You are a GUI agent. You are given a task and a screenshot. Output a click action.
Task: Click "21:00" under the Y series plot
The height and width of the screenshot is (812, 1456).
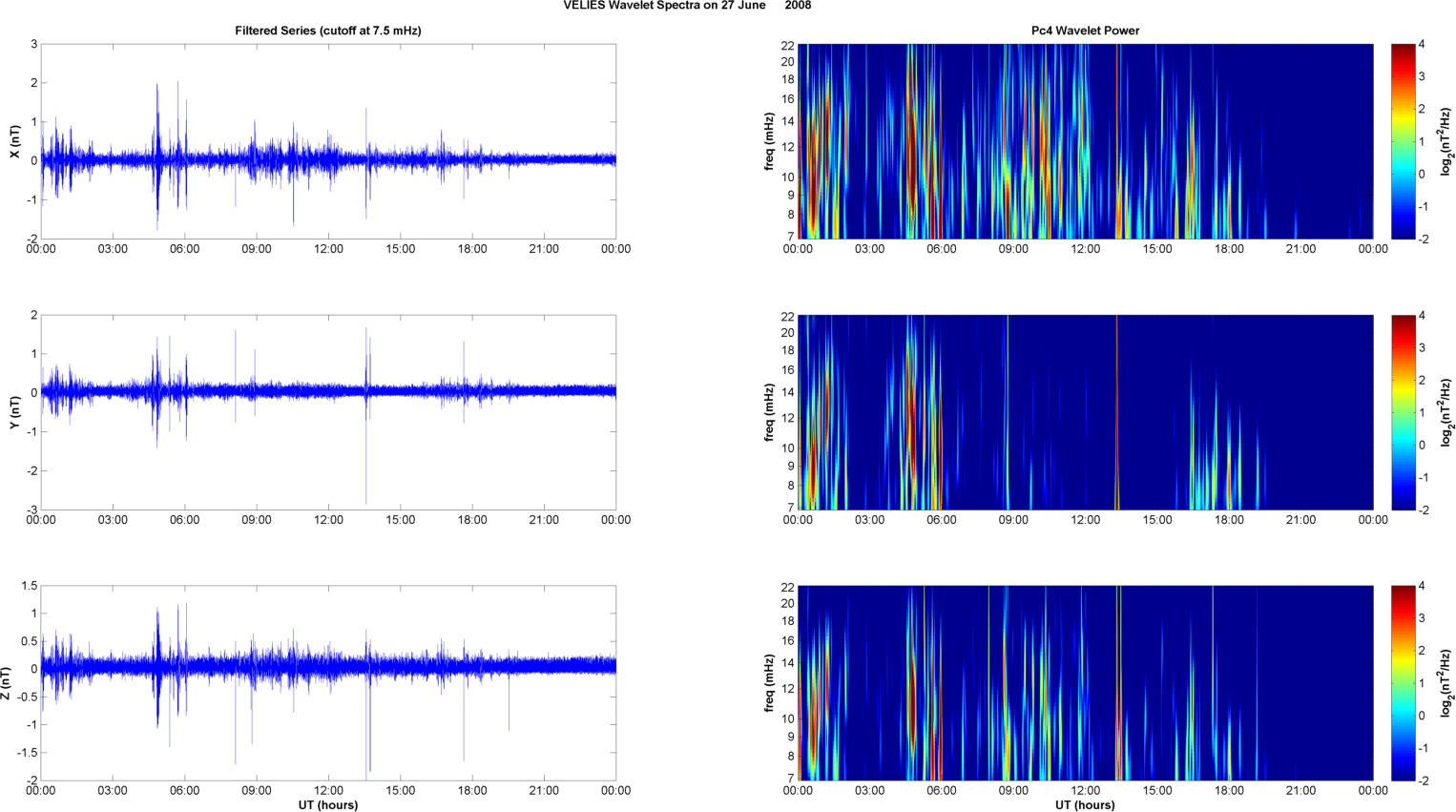[x=544, y=520]
